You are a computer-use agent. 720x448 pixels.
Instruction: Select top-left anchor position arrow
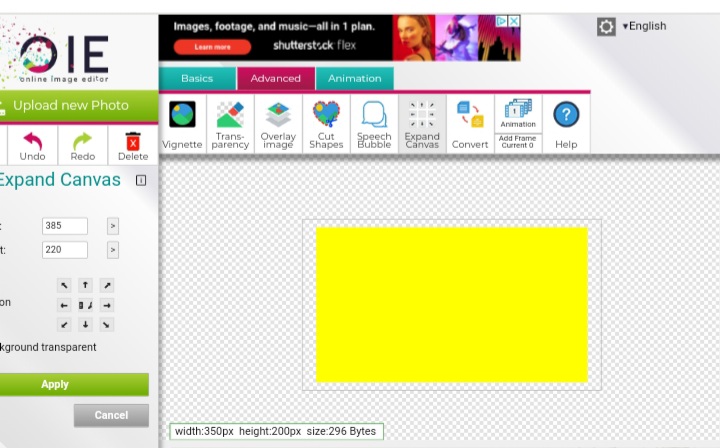click(65, 286)
